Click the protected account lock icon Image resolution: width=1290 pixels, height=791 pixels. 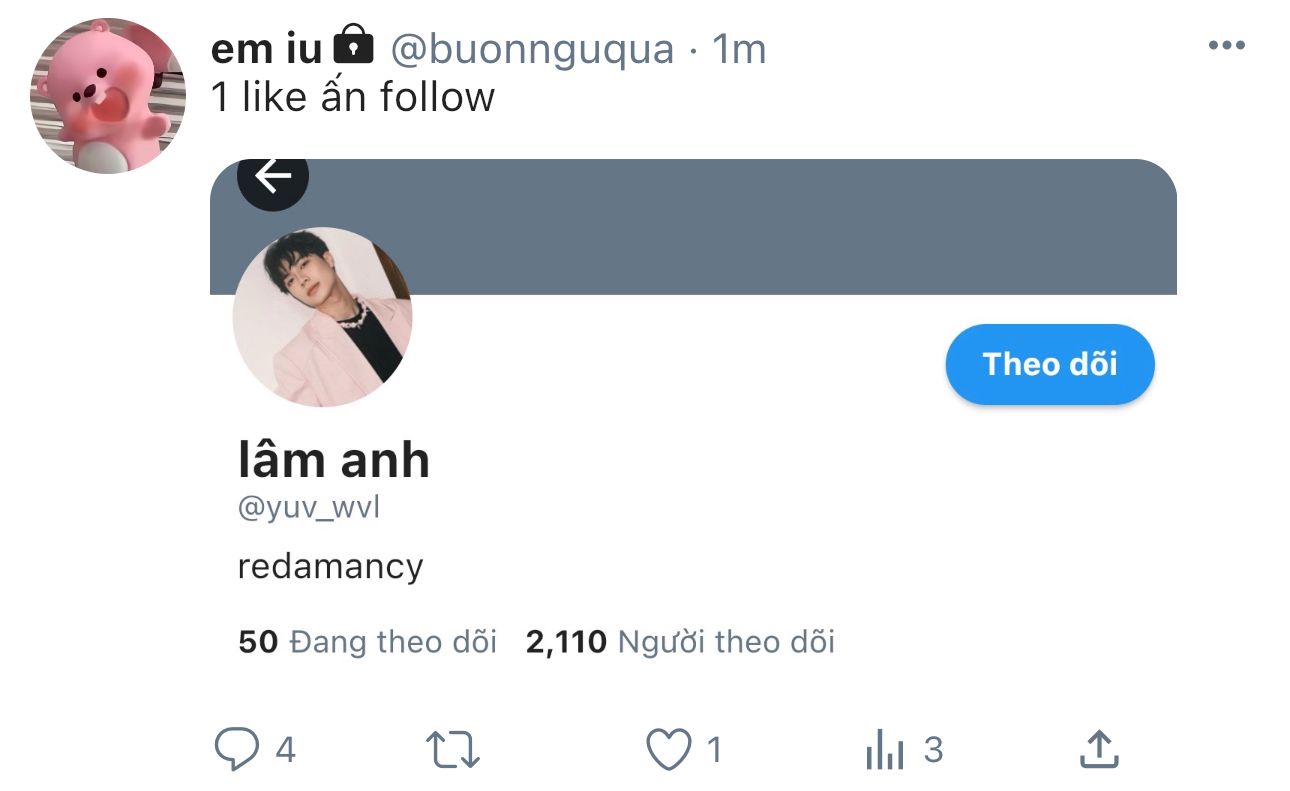point(352,45)
